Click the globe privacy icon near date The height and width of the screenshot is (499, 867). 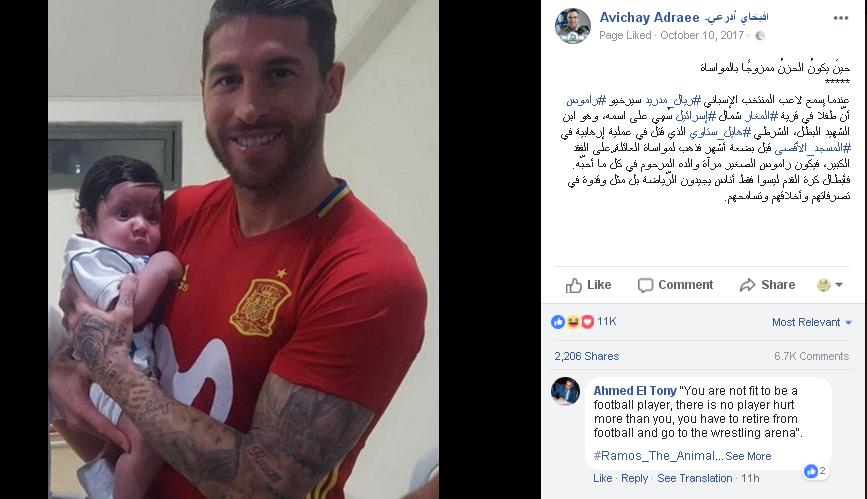(x=760, y=35)
